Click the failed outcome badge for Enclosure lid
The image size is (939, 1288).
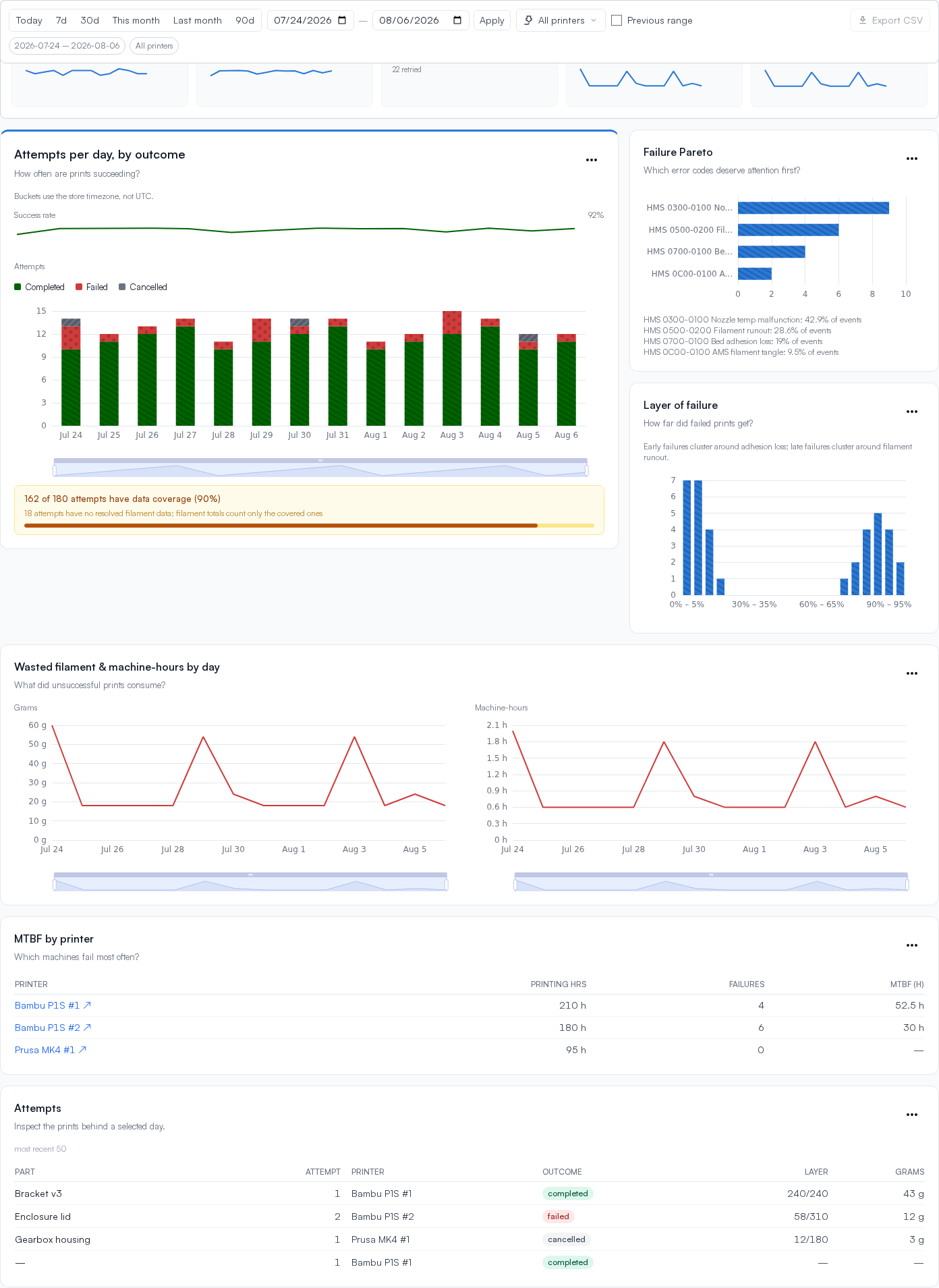[x=559, y=1216]
